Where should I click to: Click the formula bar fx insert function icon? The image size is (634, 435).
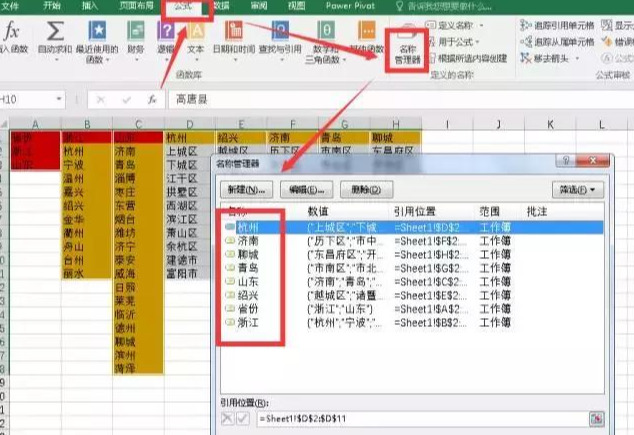pos(152,99)
